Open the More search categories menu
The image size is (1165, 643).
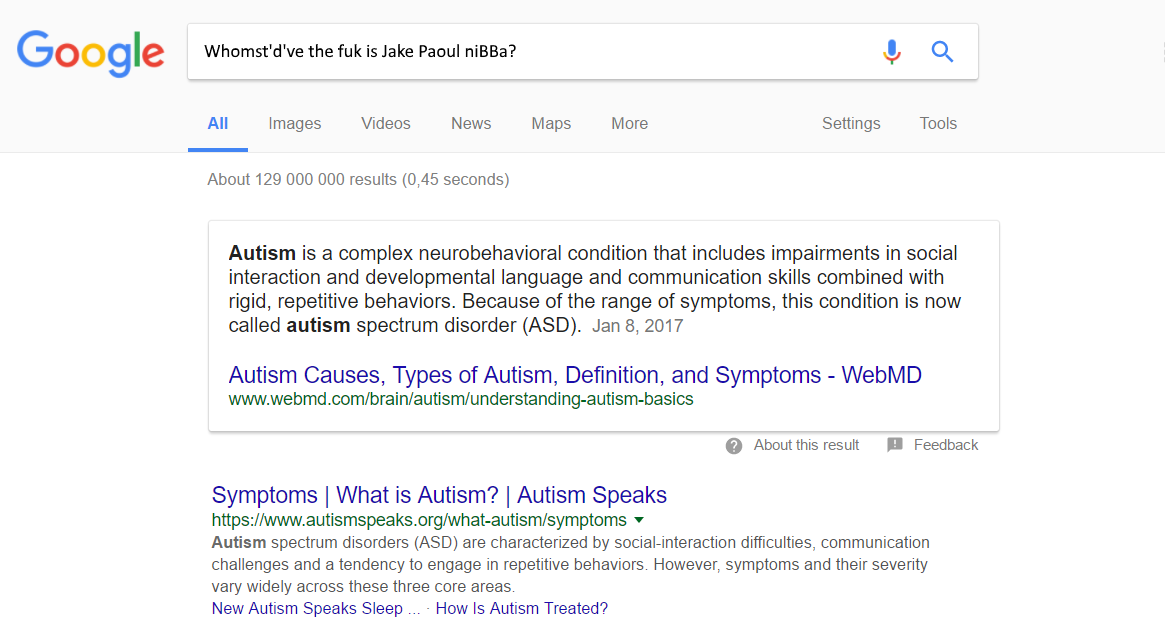[x=629, y=123]
